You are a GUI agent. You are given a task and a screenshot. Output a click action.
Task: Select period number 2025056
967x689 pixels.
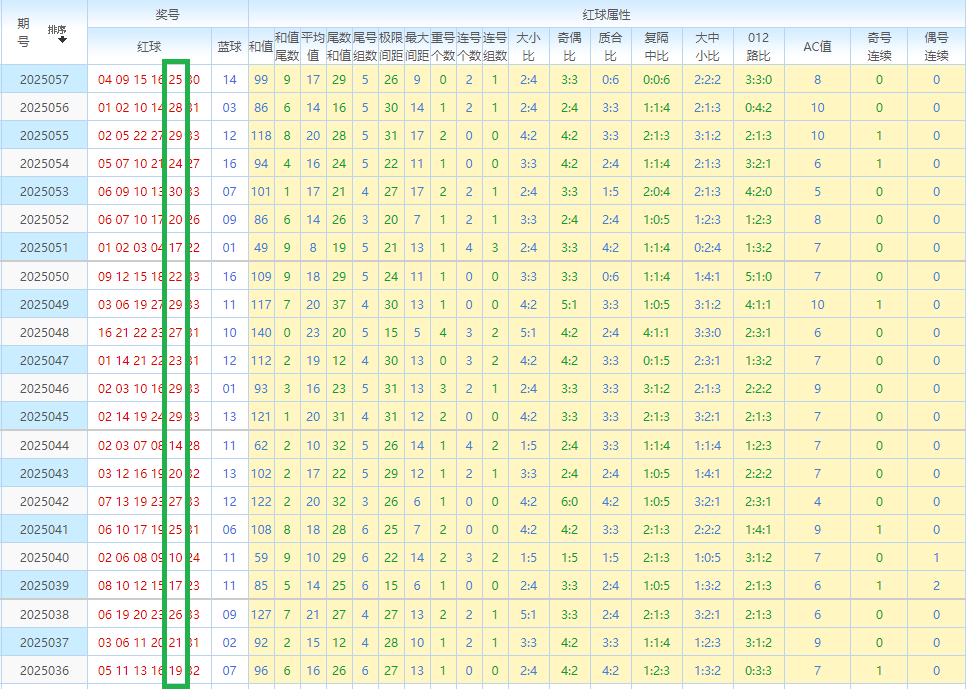pos(44,107)
